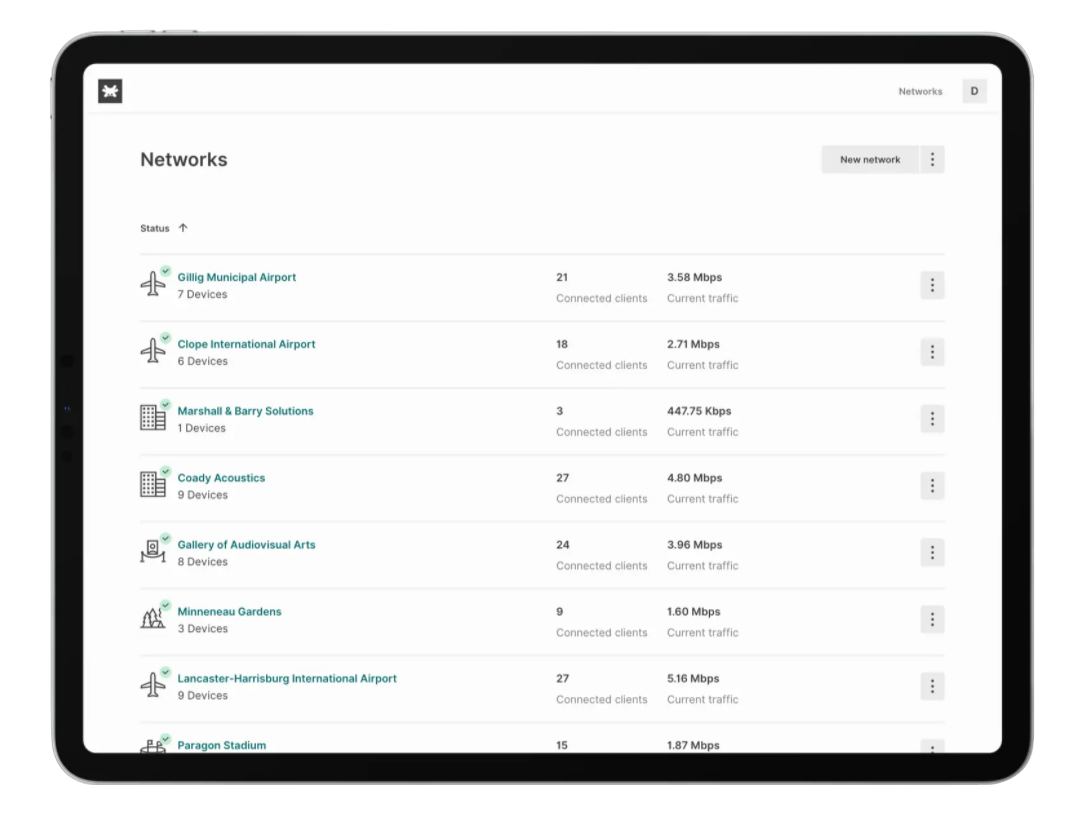1070x814 pixels.
Task: Open Gillig Municipal Airport network
Action: click(236, 278)
